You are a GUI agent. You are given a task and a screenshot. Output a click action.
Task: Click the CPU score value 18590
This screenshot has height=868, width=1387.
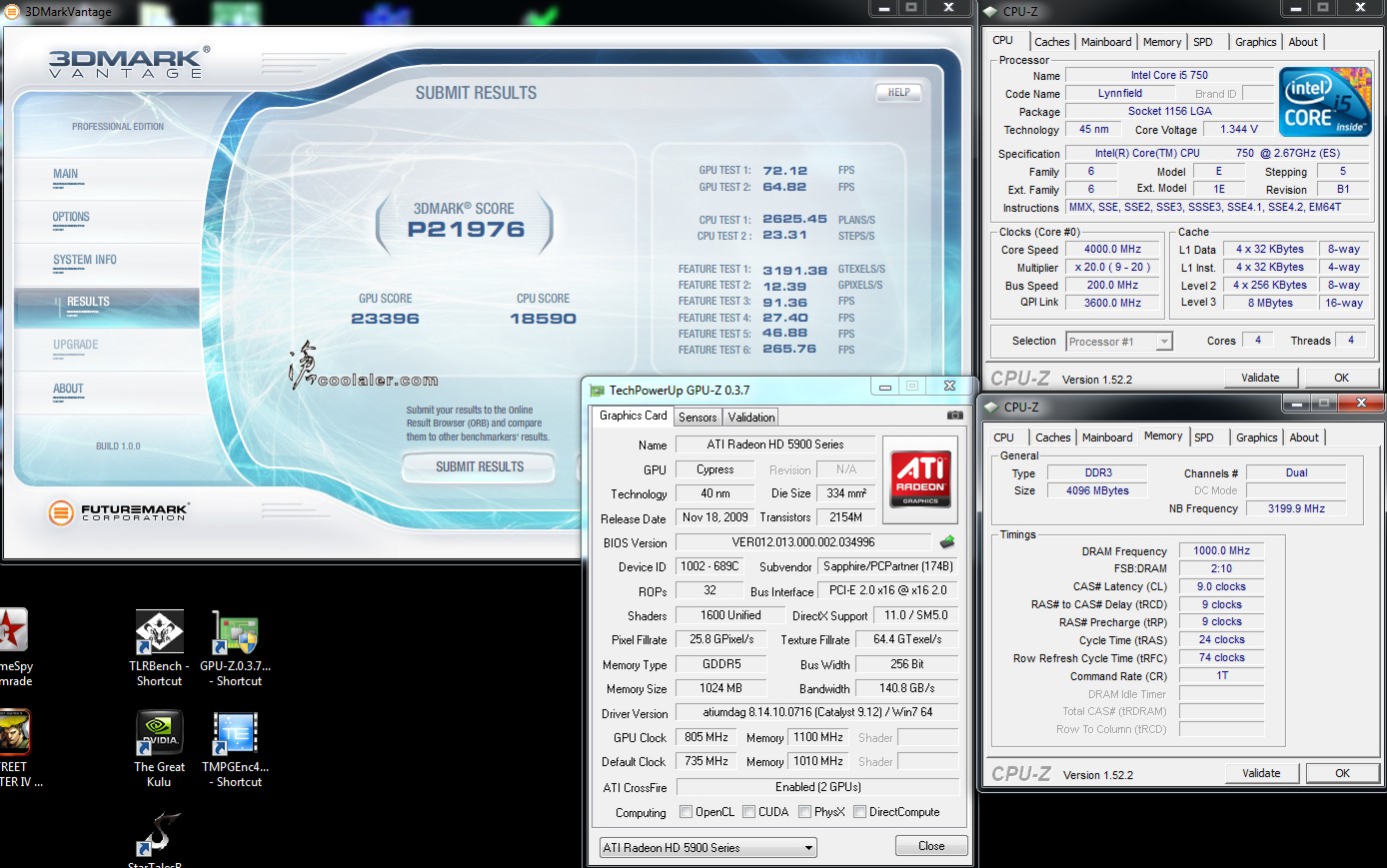543,319
